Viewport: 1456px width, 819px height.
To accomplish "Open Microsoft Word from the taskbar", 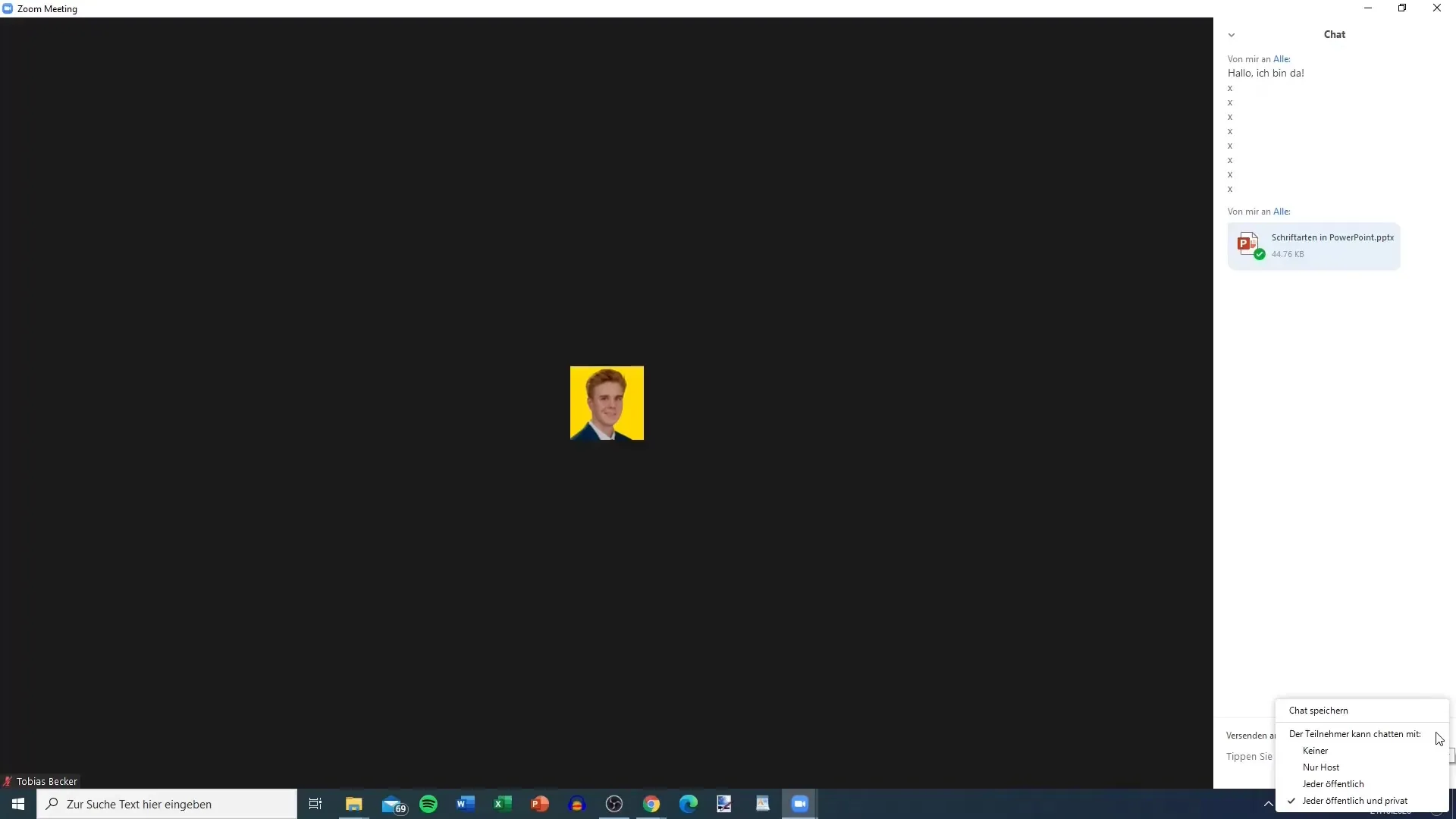I will coord(465,804).
